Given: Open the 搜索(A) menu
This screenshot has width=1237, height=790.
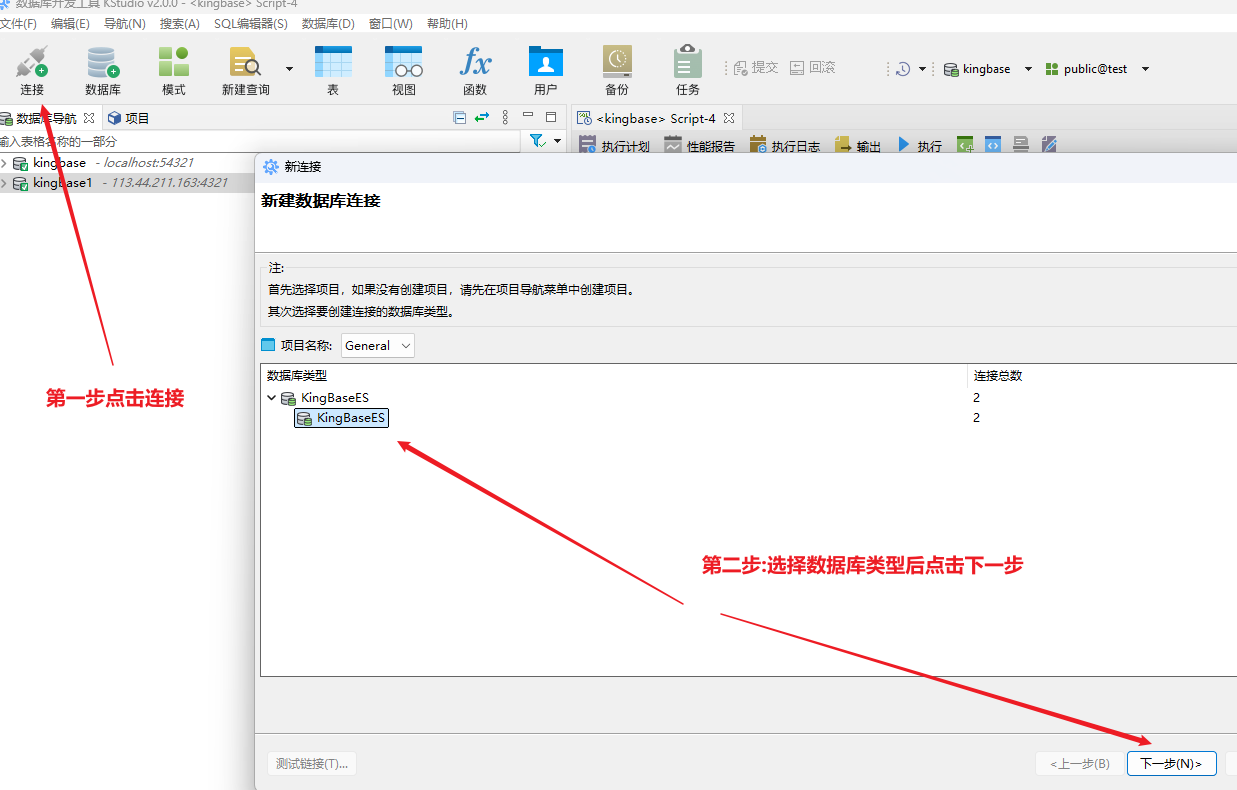Looking at the screenshot, I should pyautogui.click(x=180, y=23).
